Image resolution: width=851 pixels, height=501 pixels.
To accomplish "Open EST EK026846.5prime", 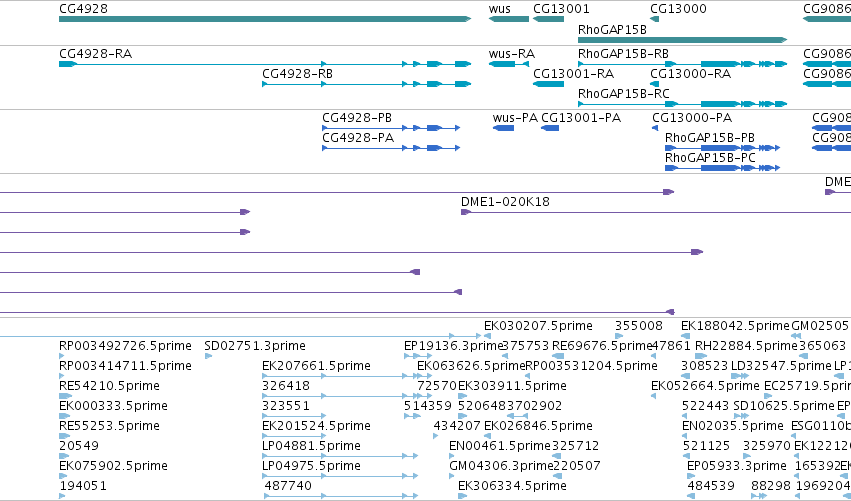I will pyautogui.click(x=538, y=426).
